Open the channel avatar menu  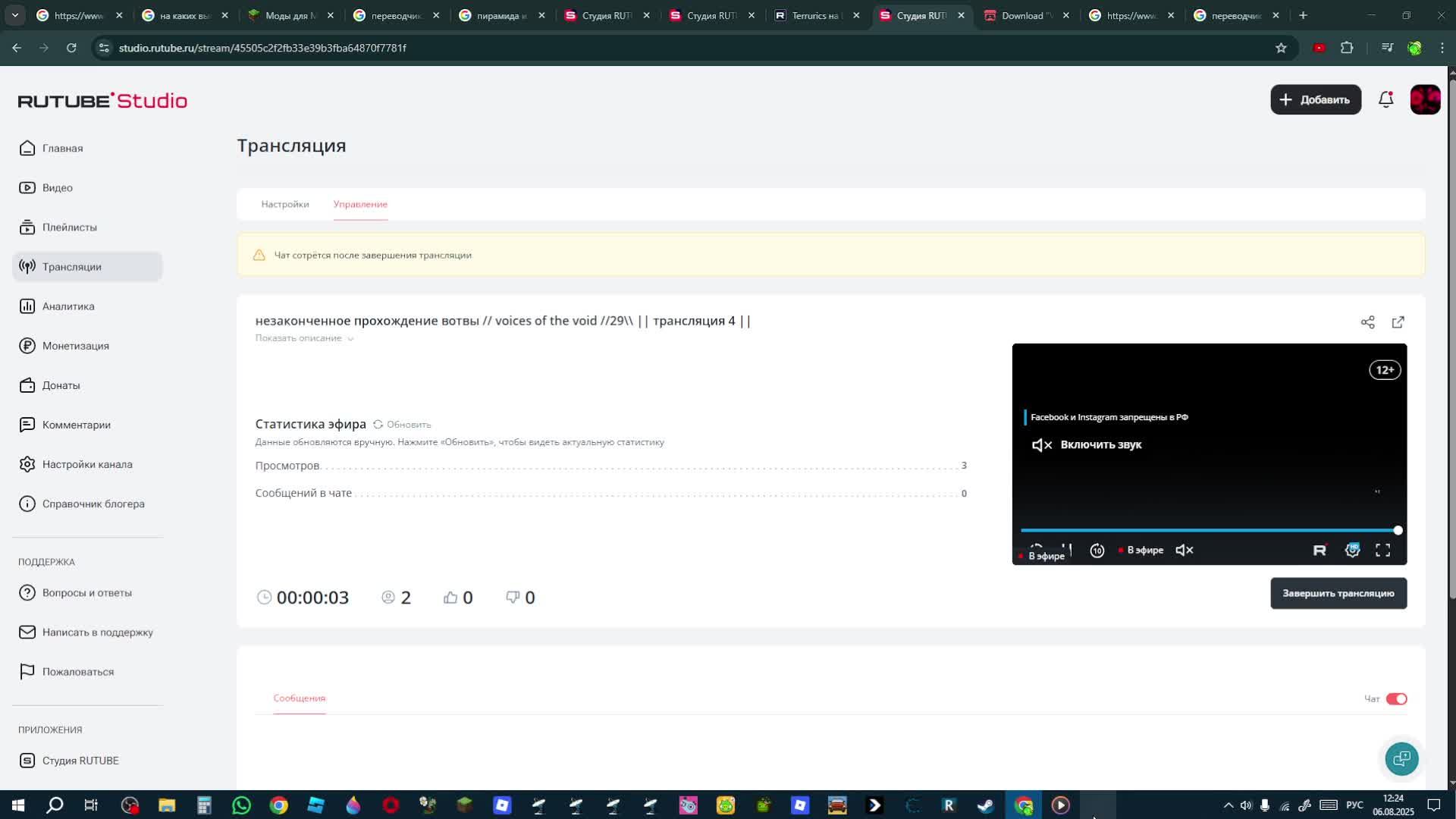[1425, 100]
